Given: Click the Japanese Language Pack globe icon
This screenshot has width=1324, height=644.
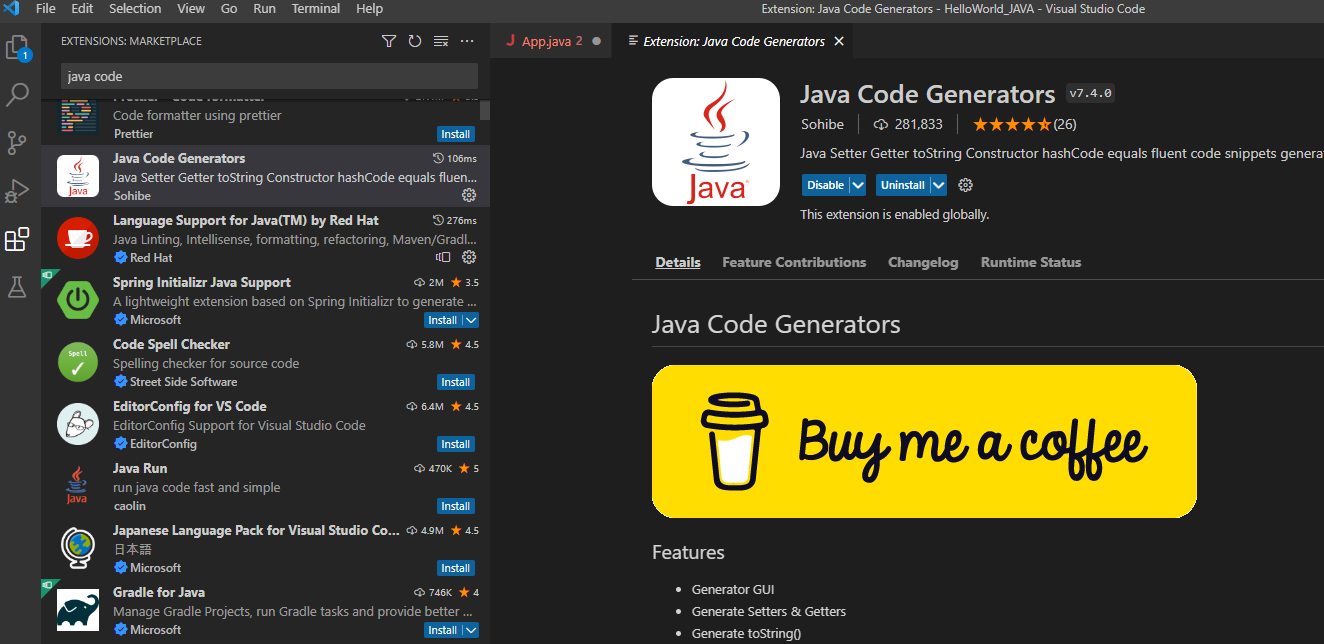Looking at the screenshot, I should coord(78,548).
